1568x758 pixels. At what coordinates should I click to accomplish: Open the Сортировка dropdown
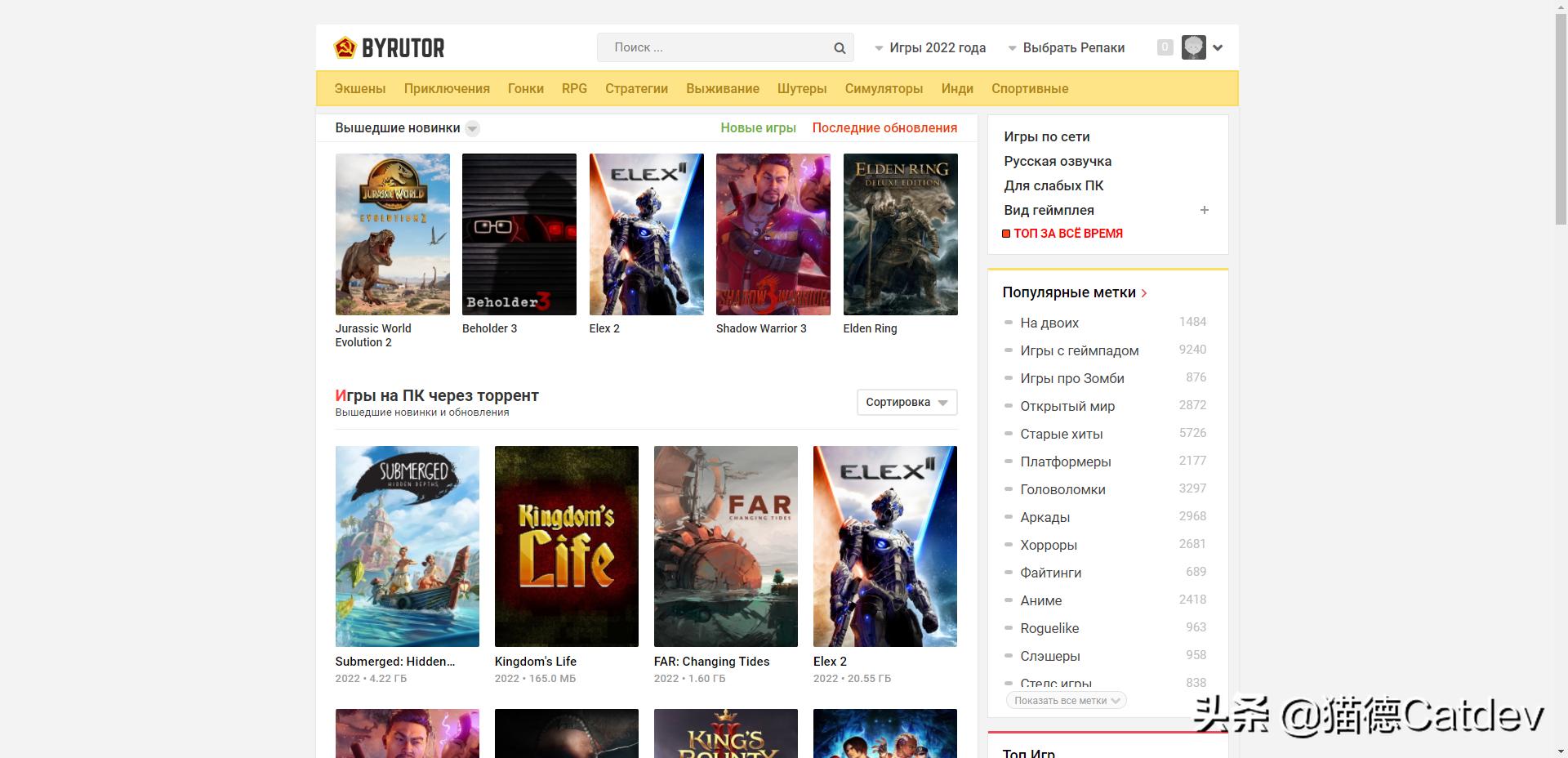coord(906,402)
